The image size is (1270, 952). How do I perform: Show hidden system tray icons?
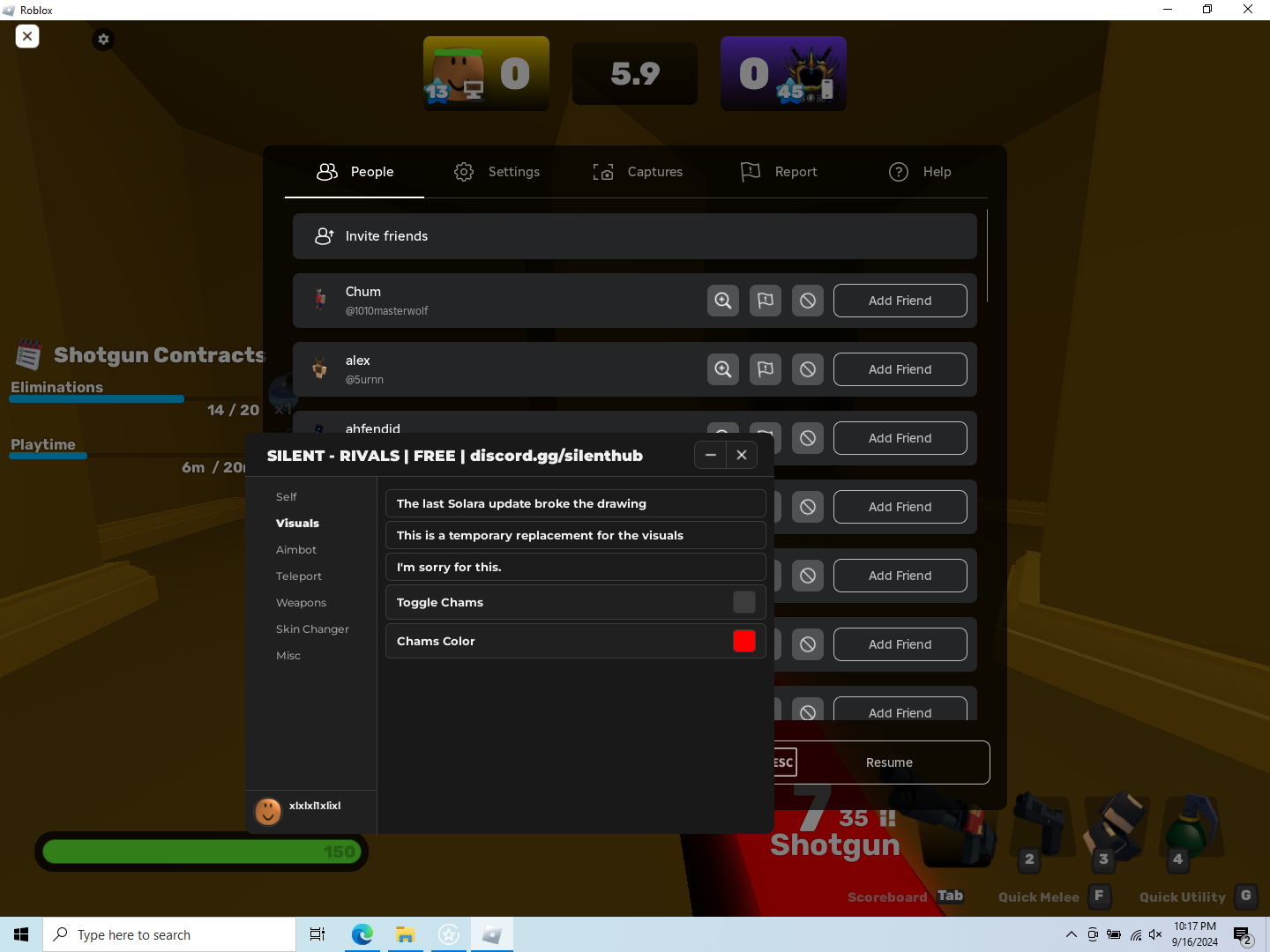(1071, 934)
